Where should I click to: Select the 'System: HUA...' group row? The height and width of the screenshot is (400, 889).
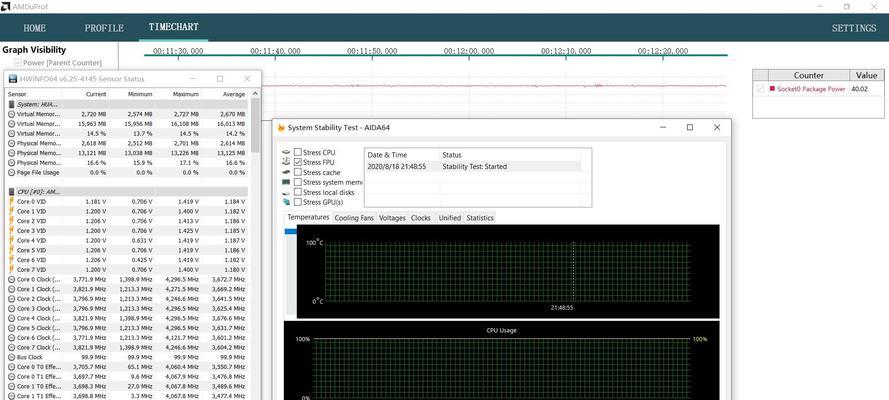pyautogui.click(x=128, y=104)
